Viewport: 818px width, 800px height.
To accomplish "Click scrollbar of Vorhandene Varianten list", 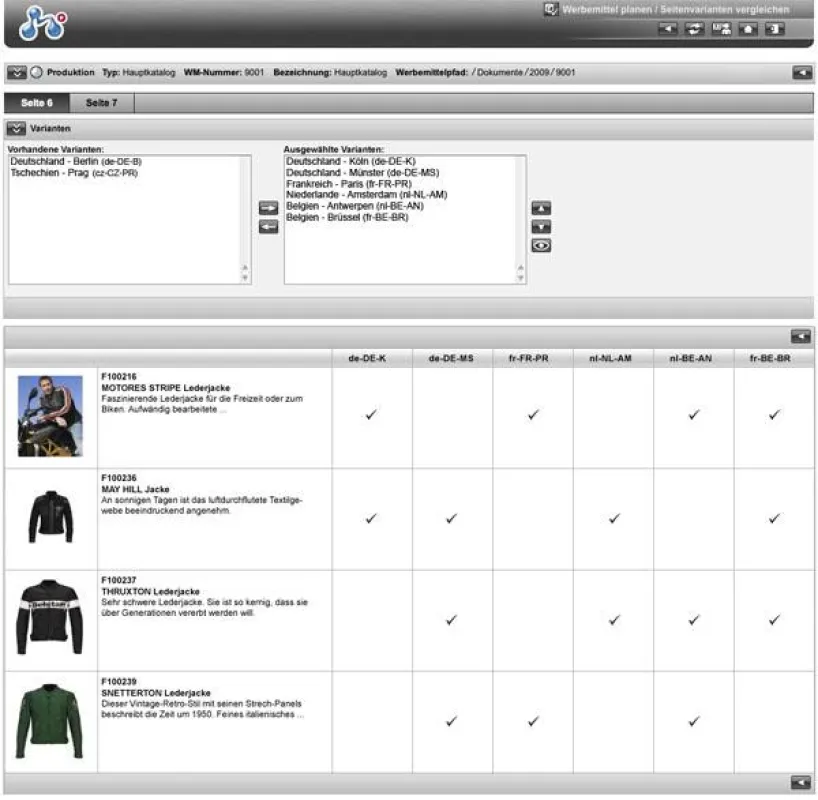I will [245, 220].
